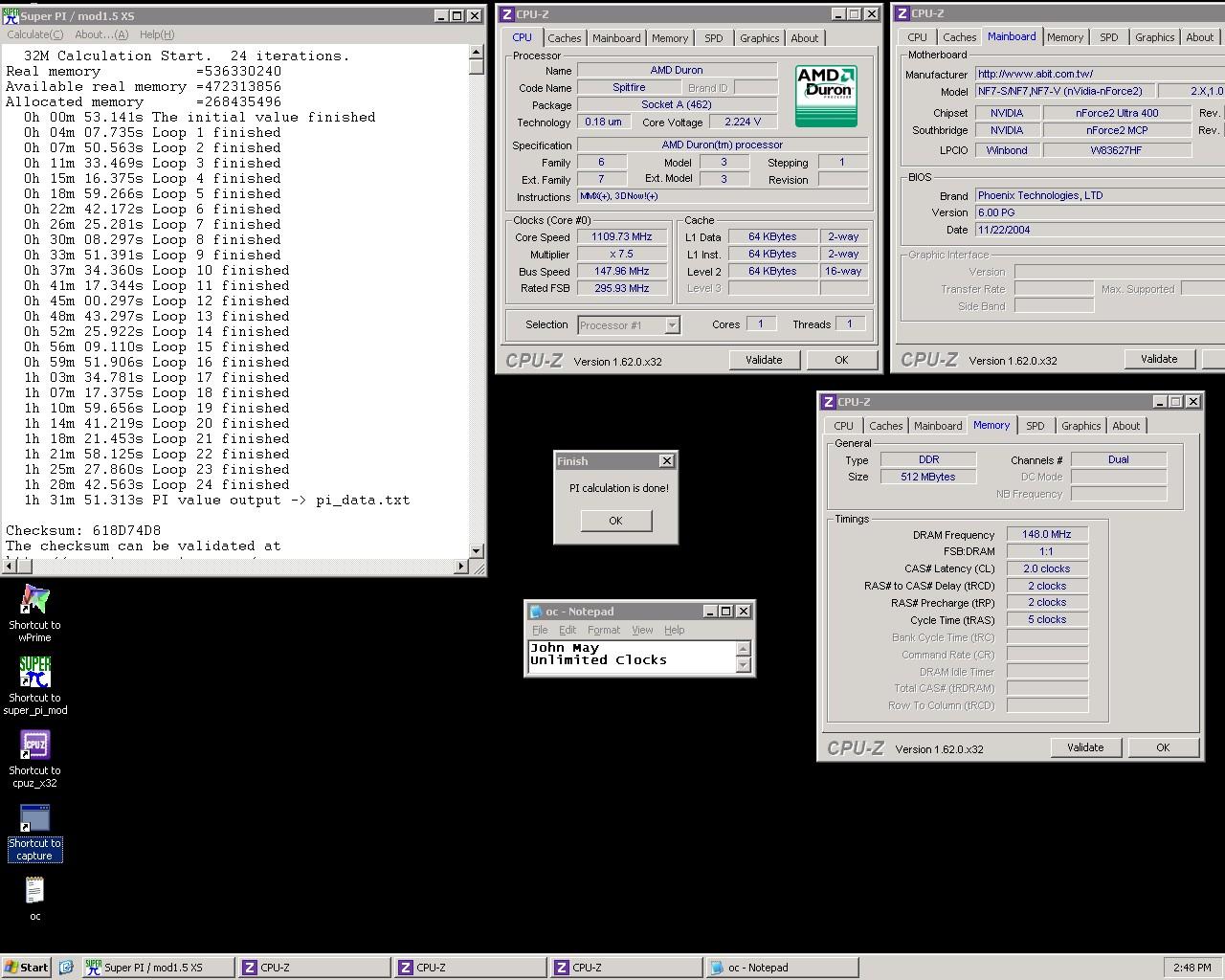Open Notepad Format menu

click(x=604, y=630)
